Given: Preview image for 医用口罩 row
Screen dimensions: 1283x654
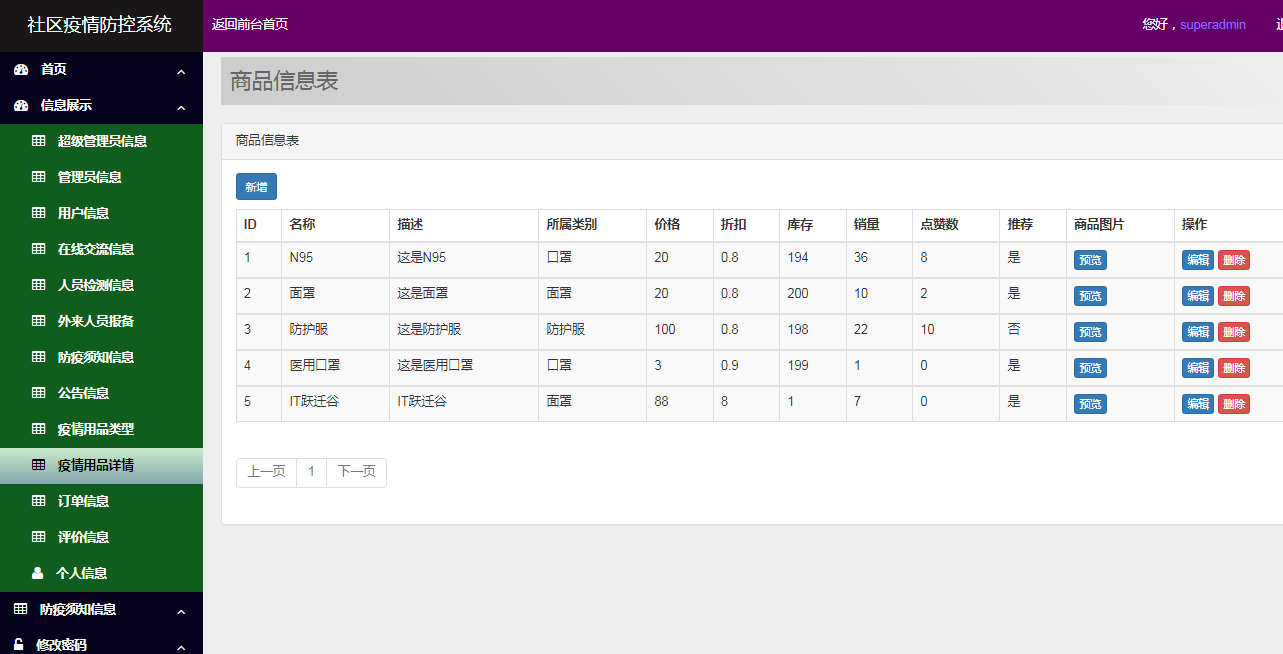Looking at the screenshot, I should coord(1090,368).
